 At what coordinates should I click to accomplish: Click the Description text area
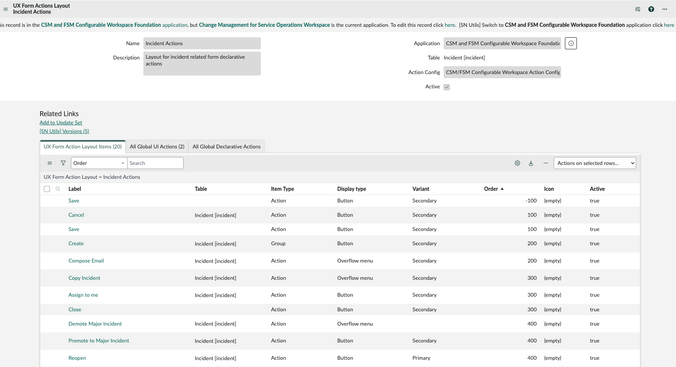tap(202, 63)
